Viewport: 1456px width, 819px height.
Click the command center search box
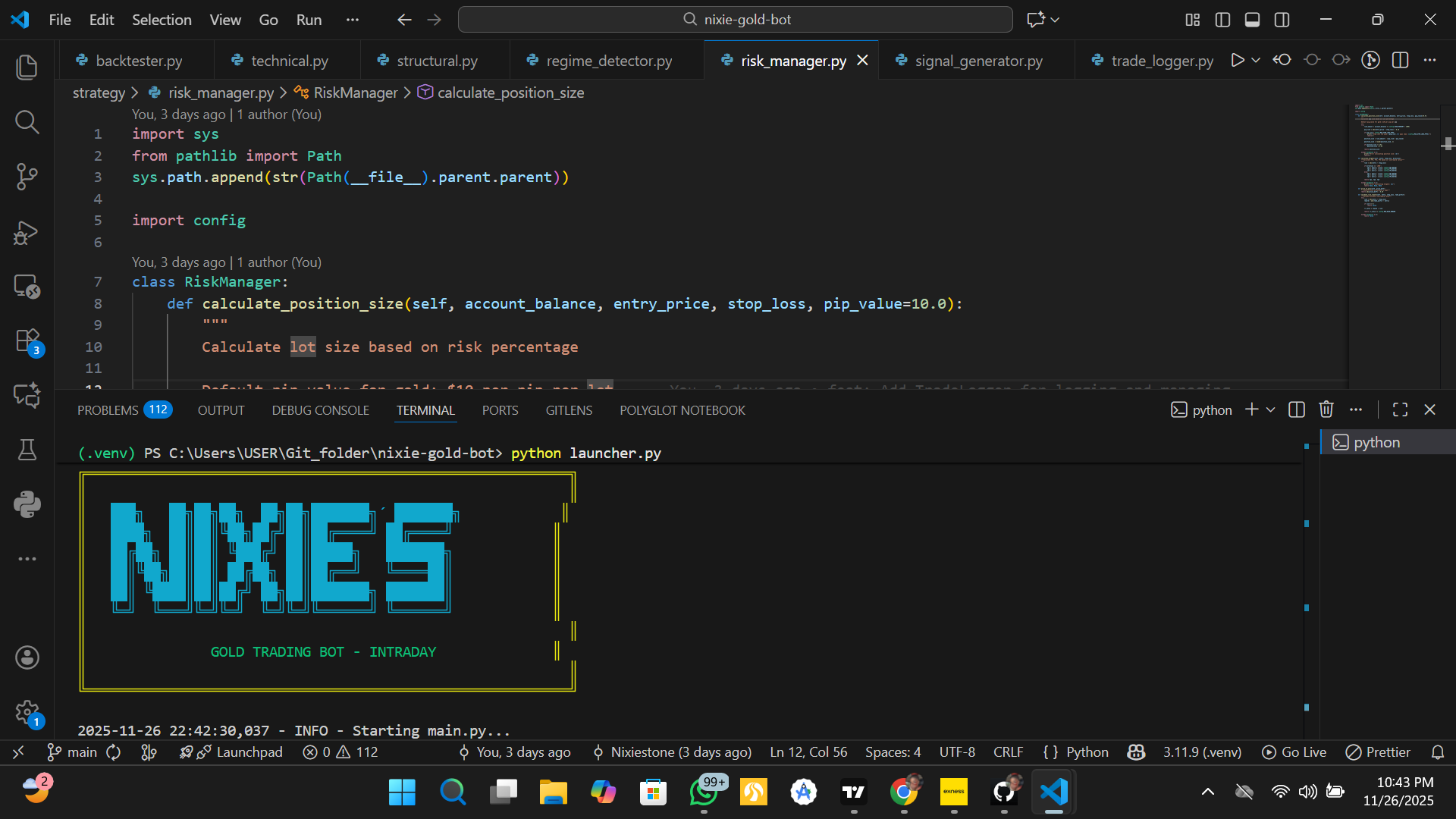pyautogui.click(x=736, y=20)
